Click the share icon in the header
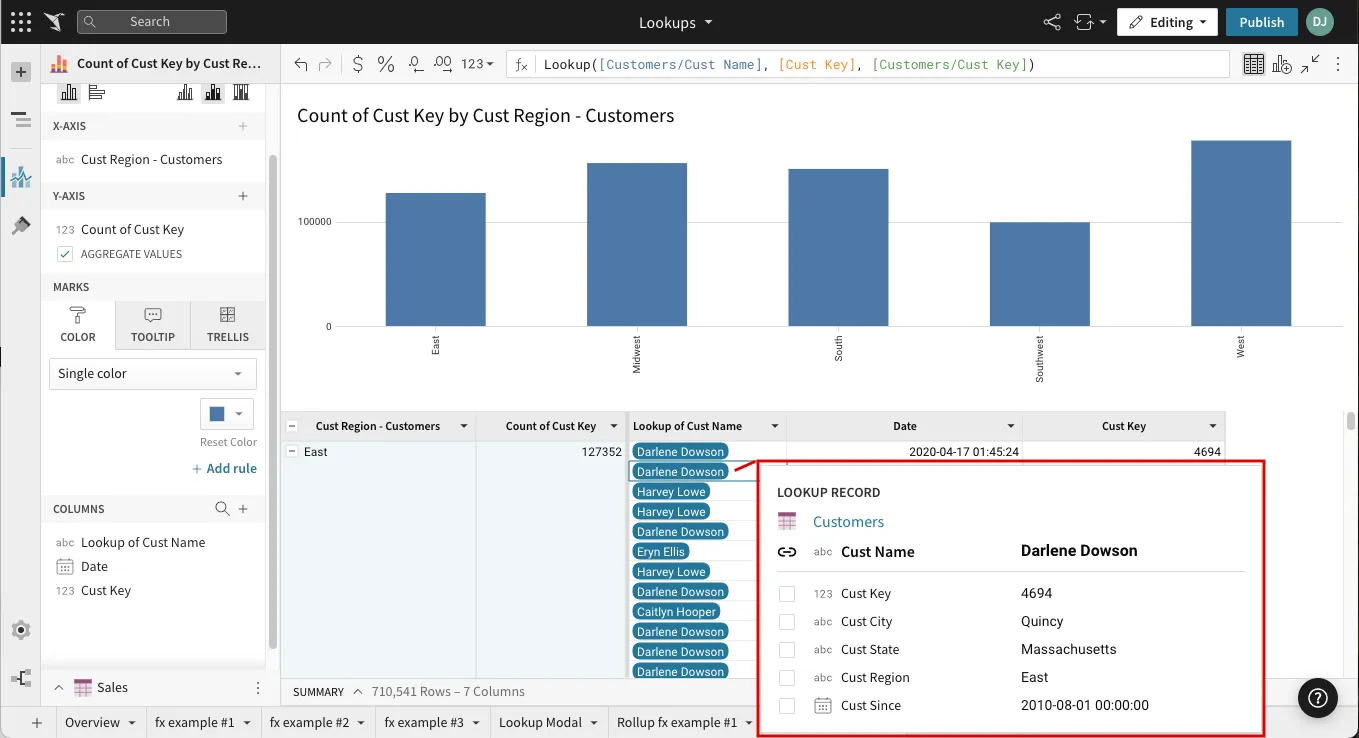1359x738 pixels. point(1052,22)
